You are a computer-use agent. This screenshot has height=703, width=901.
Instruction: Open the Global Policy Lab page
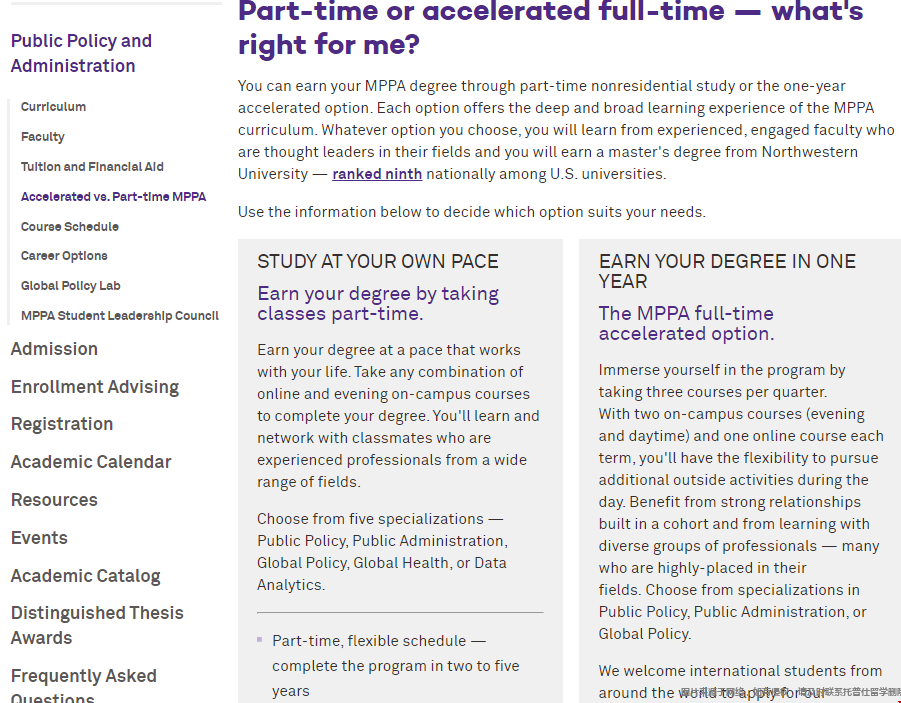click(71, 286)
